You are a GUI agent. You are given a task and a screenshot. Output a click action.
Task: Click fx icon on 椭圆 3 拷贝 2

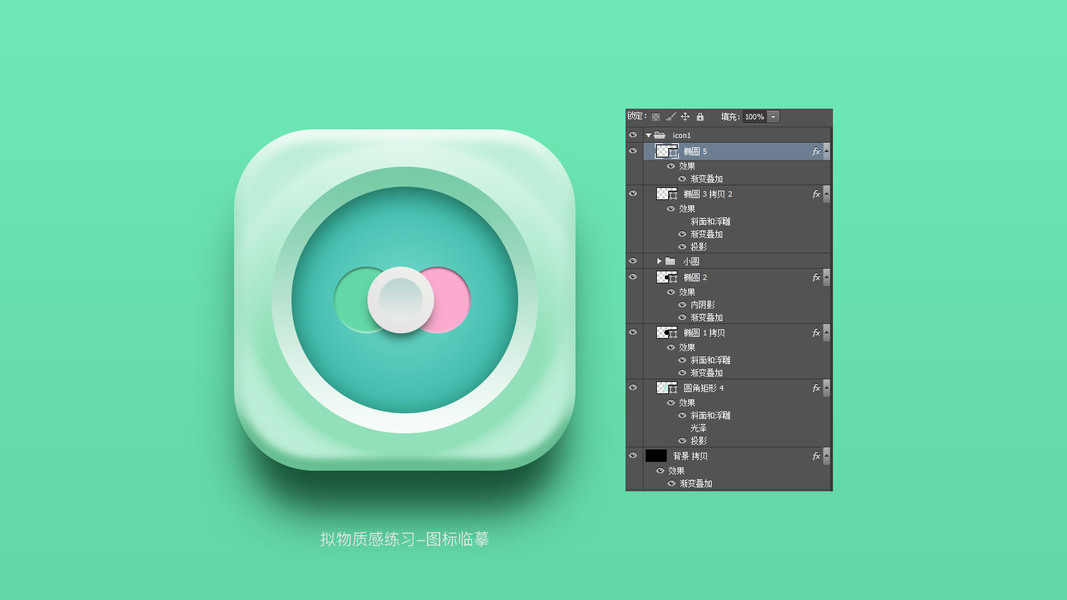tap(816, 194)
